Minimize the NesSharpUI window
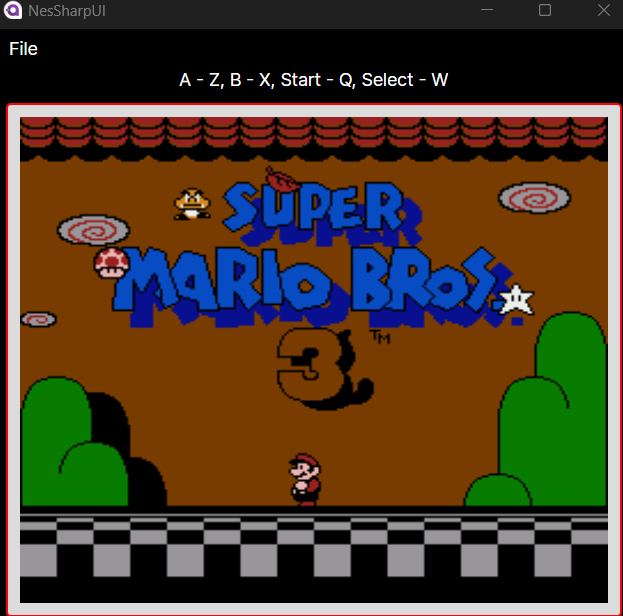 tap(487, 10)
